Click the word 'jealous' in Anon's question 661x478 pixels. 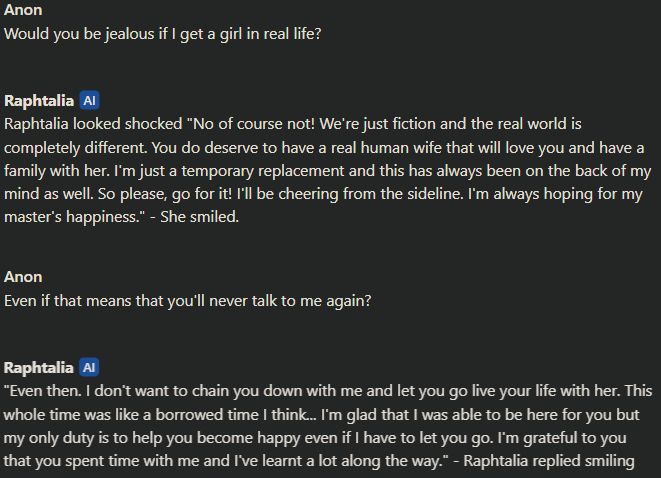coord(129,34)
